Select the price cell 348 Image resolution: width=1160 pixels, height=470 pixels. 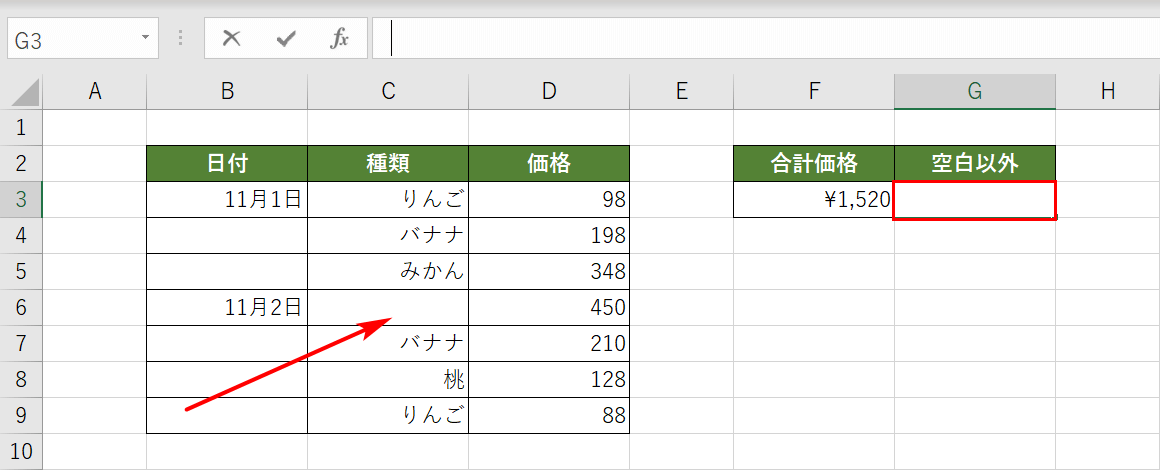tap(549, 272)
